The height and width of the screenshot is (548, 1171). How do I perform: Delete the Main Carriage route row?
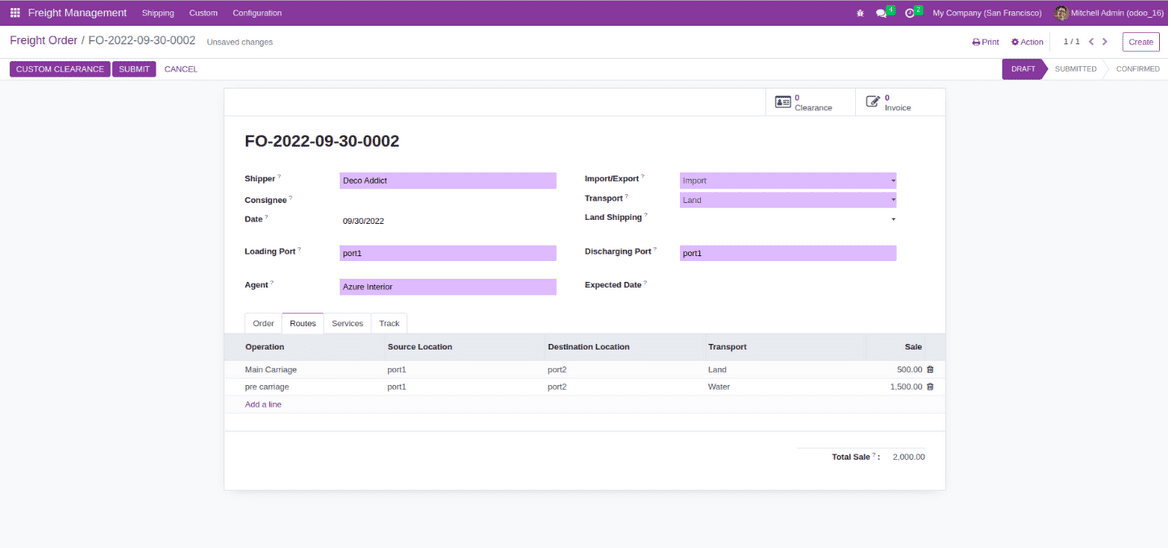click(930, 370)
